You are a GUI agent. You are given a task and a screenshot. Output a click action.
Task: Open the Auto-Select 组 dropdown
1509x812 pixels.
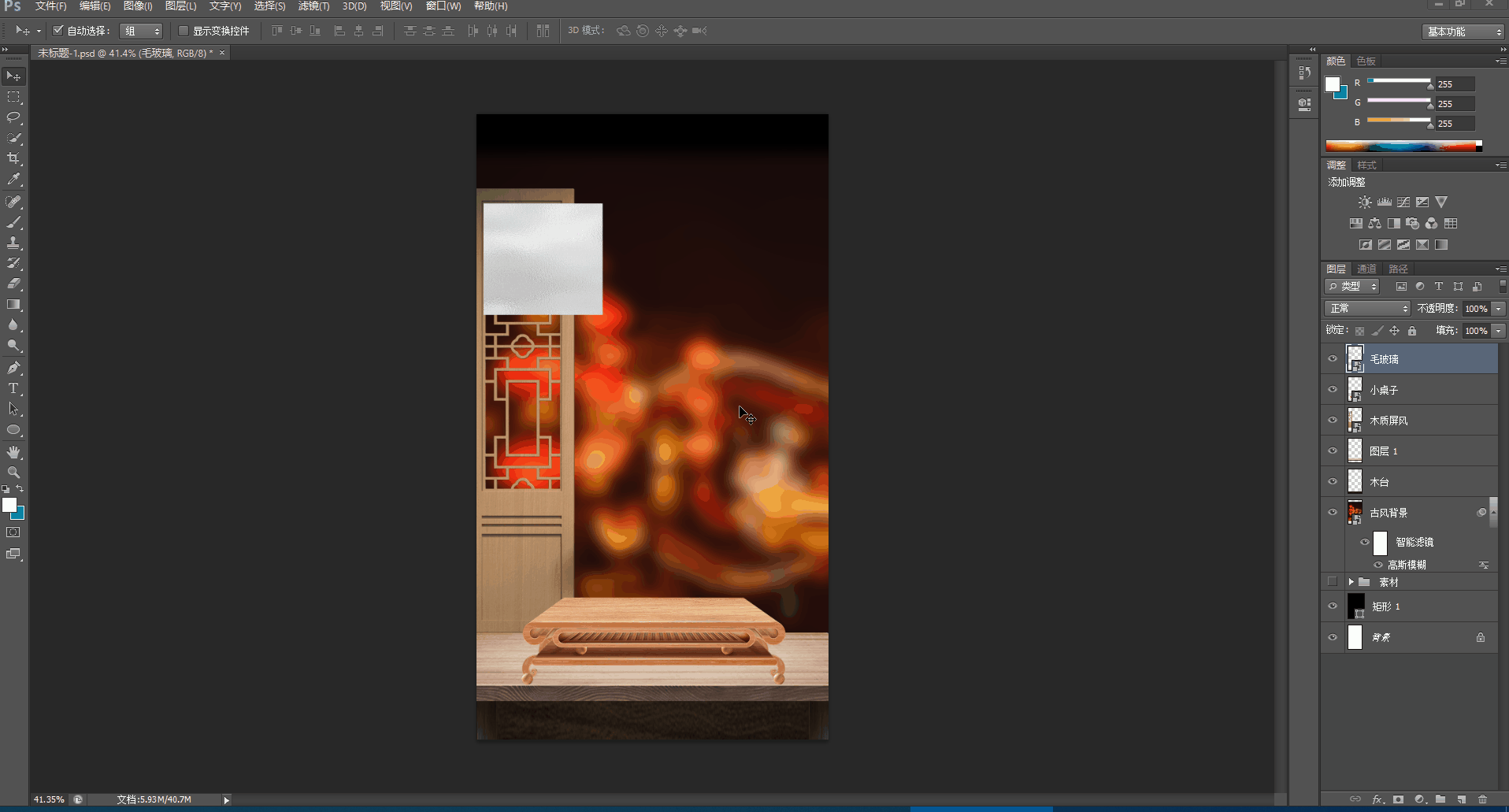(x=141, y=31)
